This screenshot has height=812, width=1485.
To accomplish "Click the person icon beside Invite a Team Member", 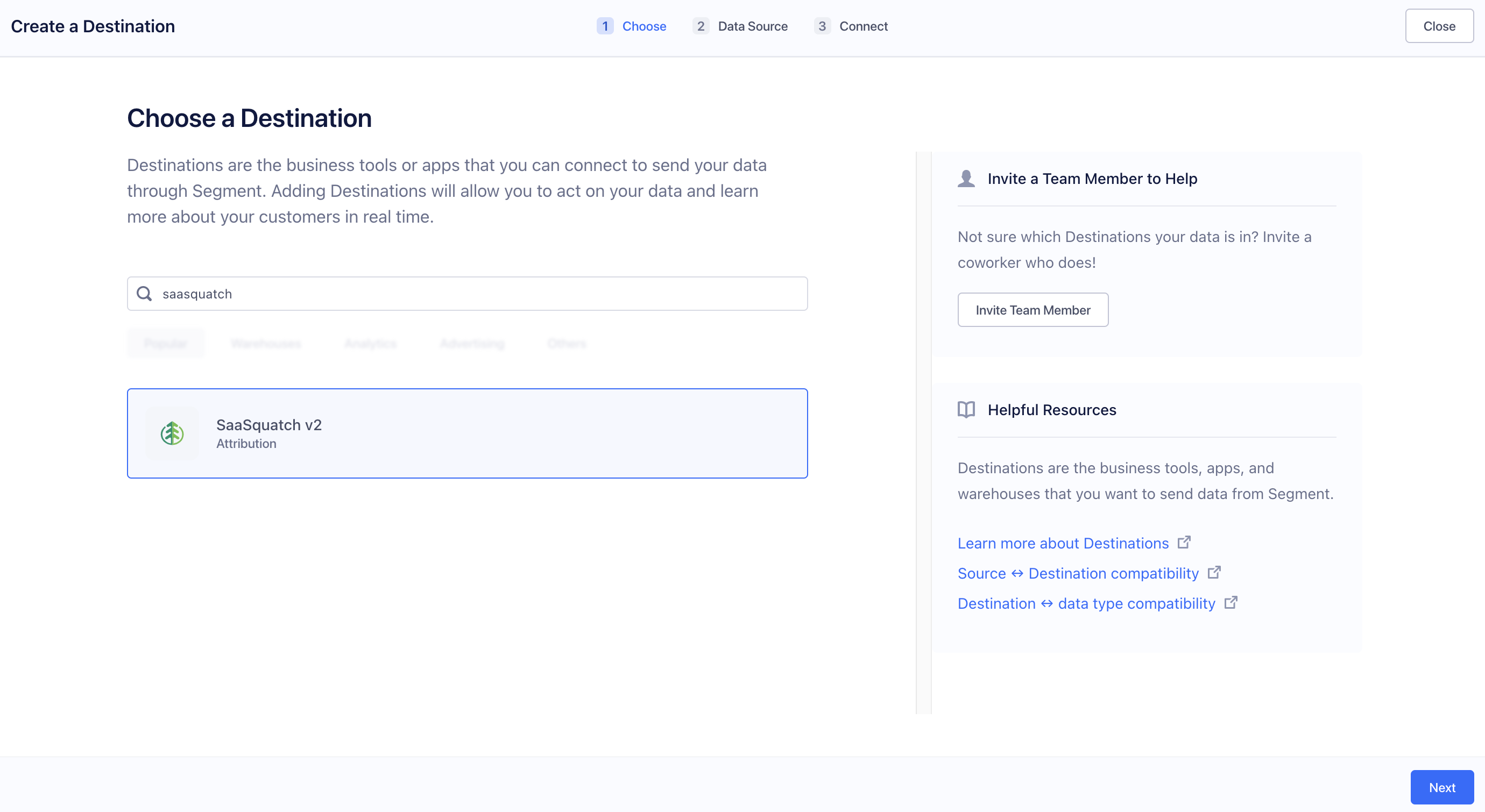I will (966, 178).
